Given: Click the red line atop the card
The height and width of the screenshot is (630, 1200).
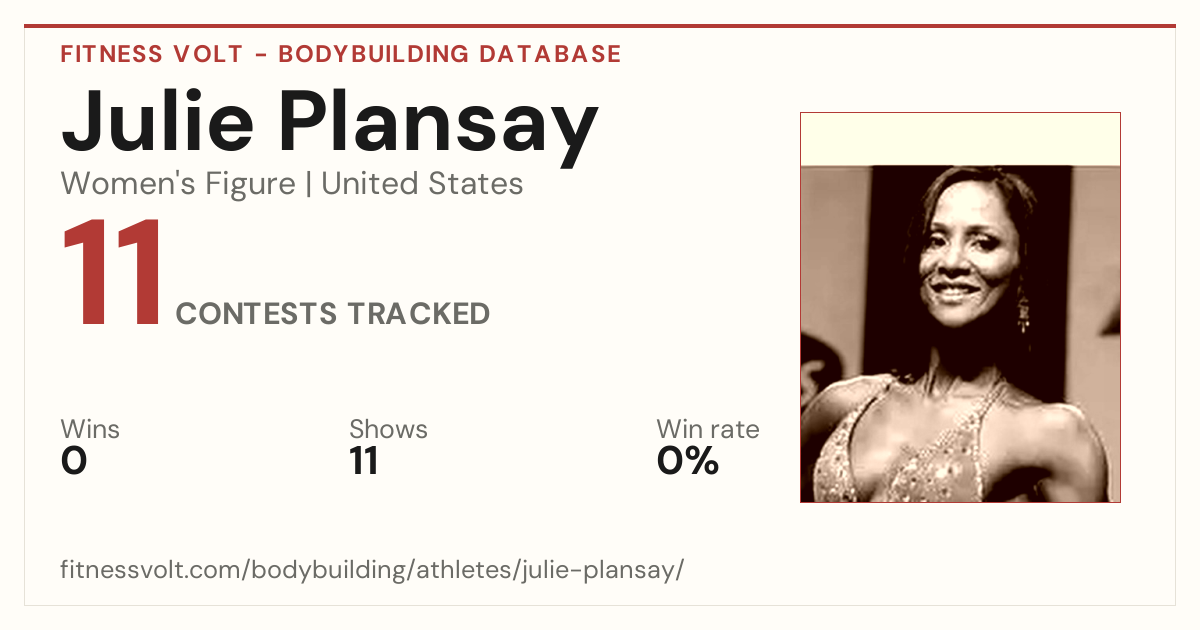Looking at the screenshot, I should pos(600,26).
